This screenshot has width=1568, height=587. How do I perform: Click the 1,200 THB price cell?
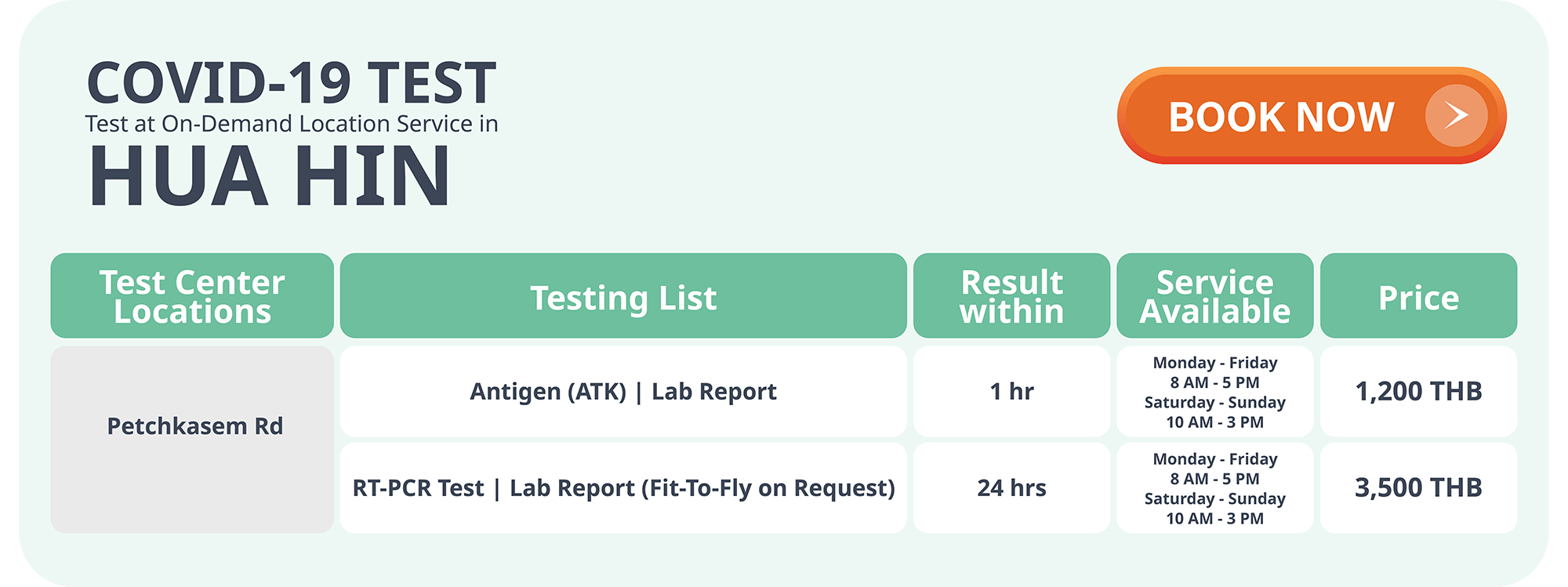(x=1418, y=391)
